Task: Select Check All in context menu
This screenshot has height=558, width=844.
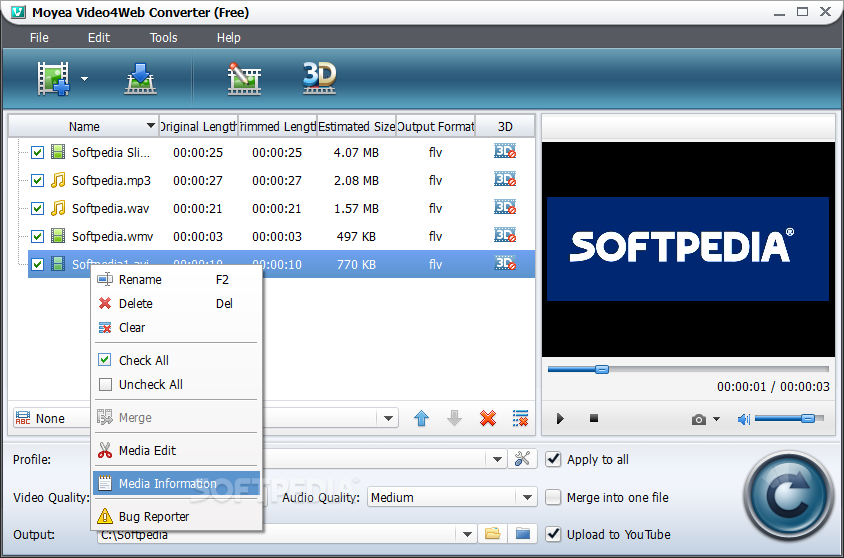Action: click(x=176, y=361)
